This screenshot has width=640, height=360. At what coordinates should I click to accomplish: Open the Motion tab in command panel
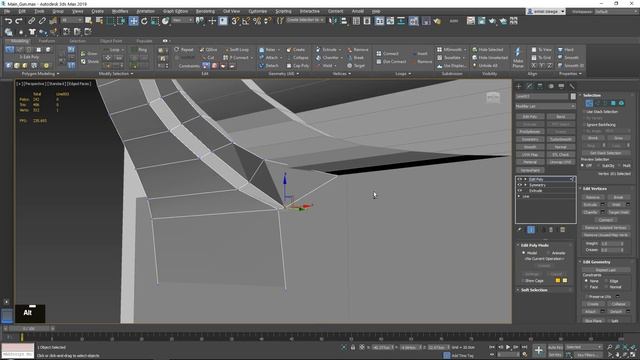[x=551, y=86]
